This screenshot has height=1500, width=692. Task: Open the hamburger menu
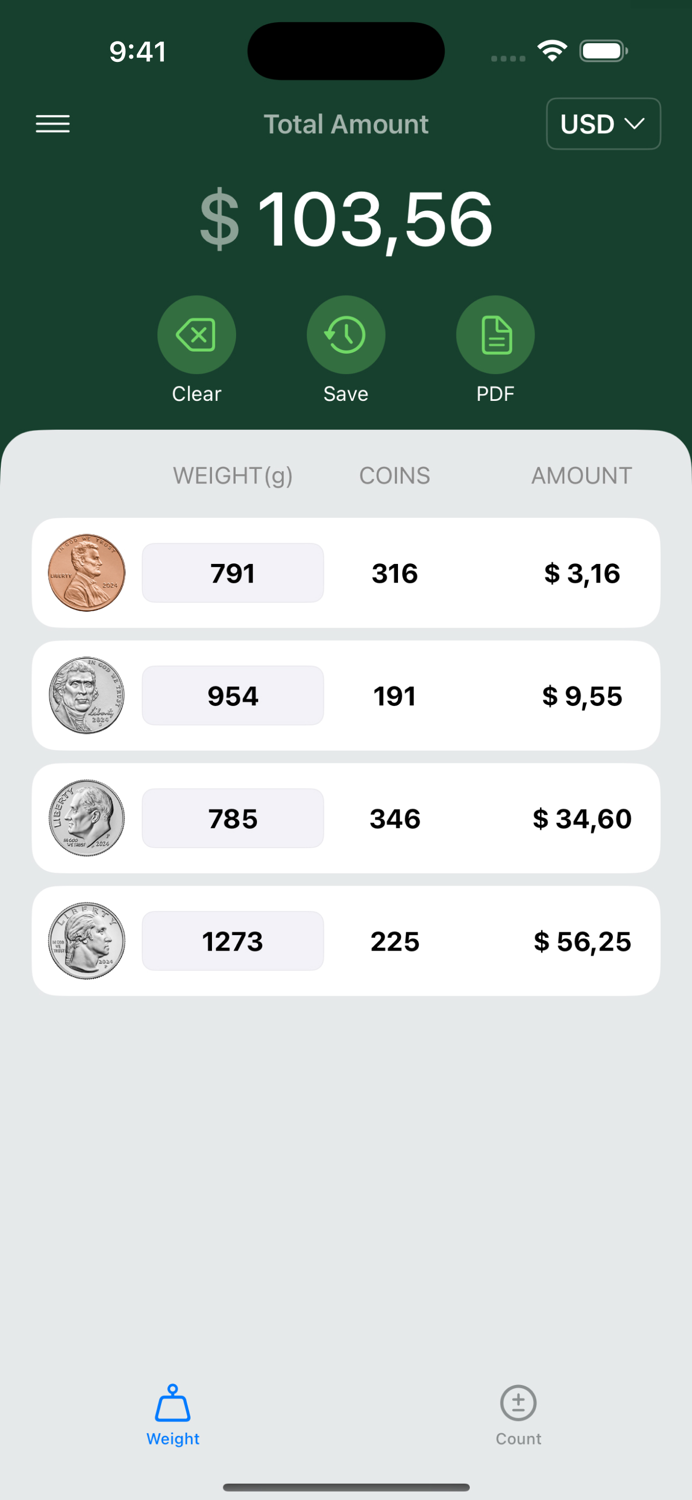click(52, 123)
